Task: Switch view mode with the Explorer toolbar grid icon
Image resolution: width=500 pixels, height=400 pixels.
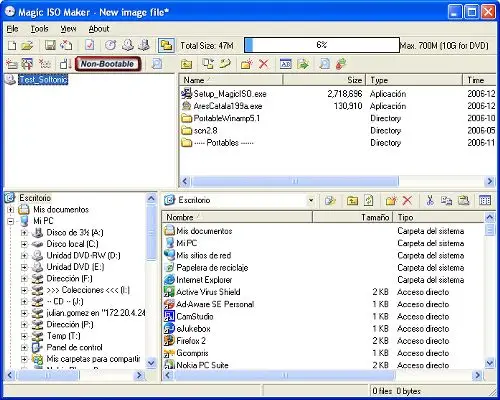Action: pyautogui.click(x=485, y=200)
